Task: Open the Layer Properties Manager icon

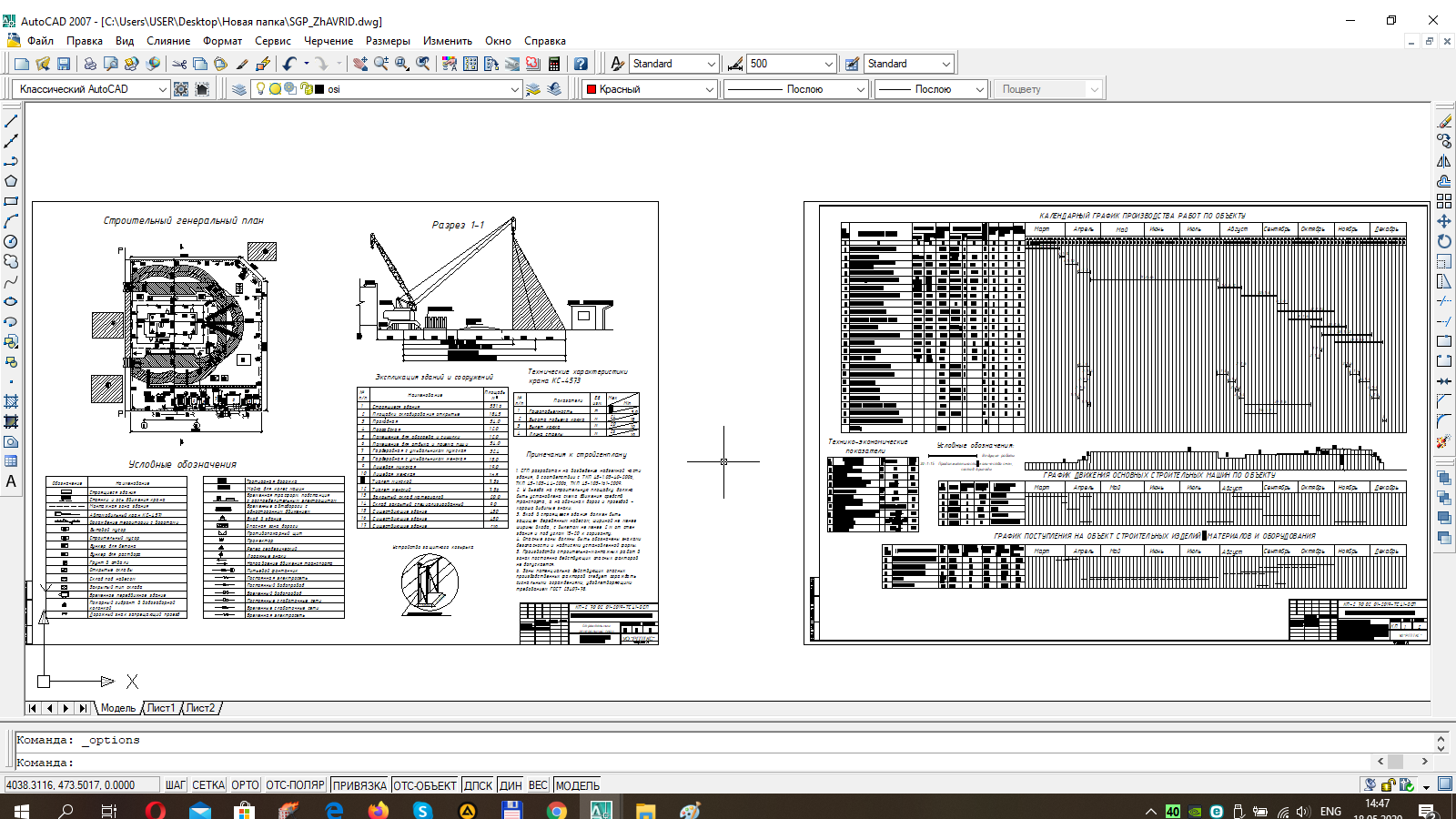Action: [239, 89]
